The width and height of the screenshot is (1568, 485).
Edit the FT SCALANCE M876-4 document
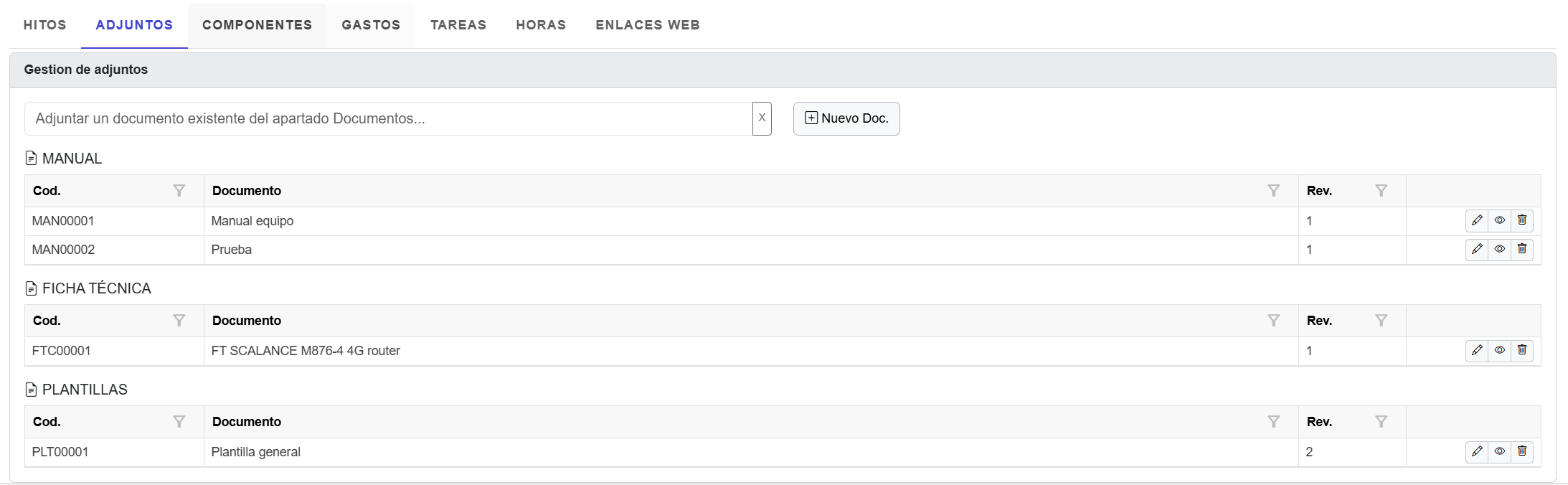(x=1476, y=350)
